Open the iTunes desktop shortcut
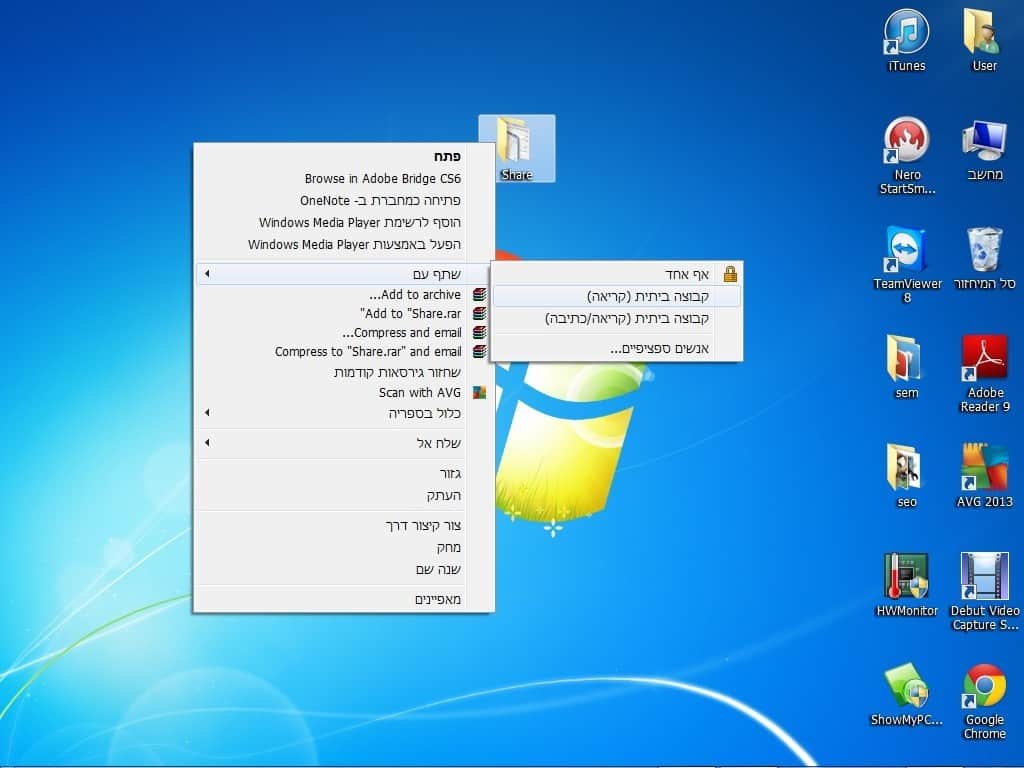This screenshot has width=1024, height=768. 906,33
